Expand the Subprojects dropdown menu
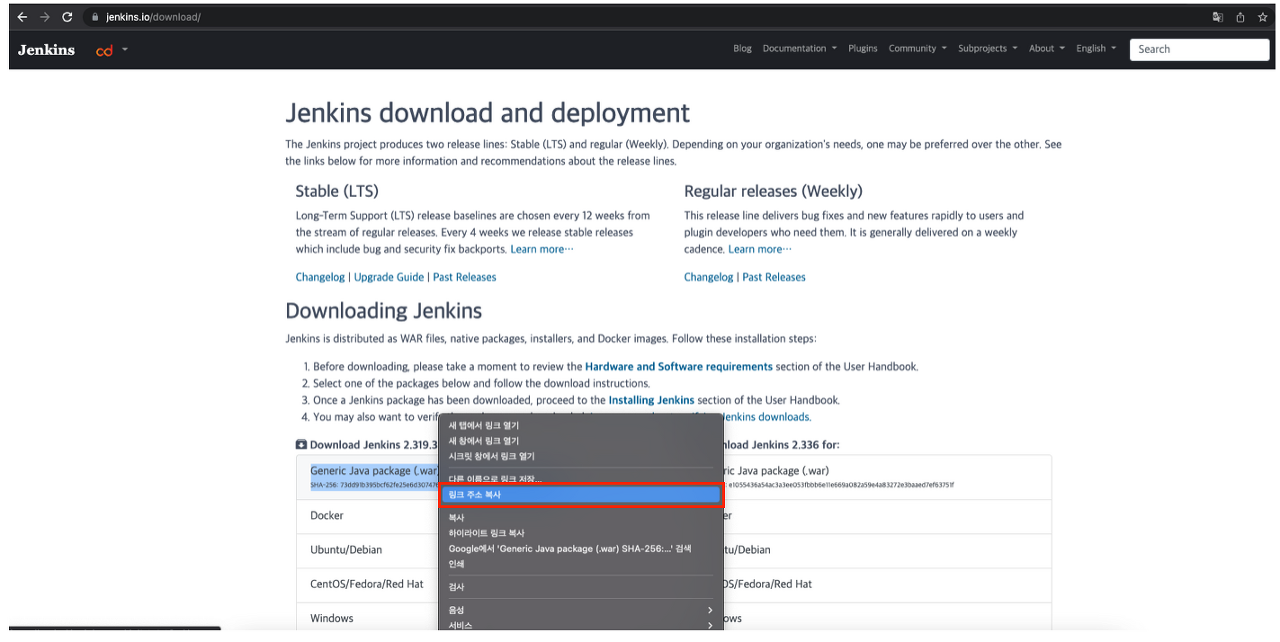 point(987,48)
